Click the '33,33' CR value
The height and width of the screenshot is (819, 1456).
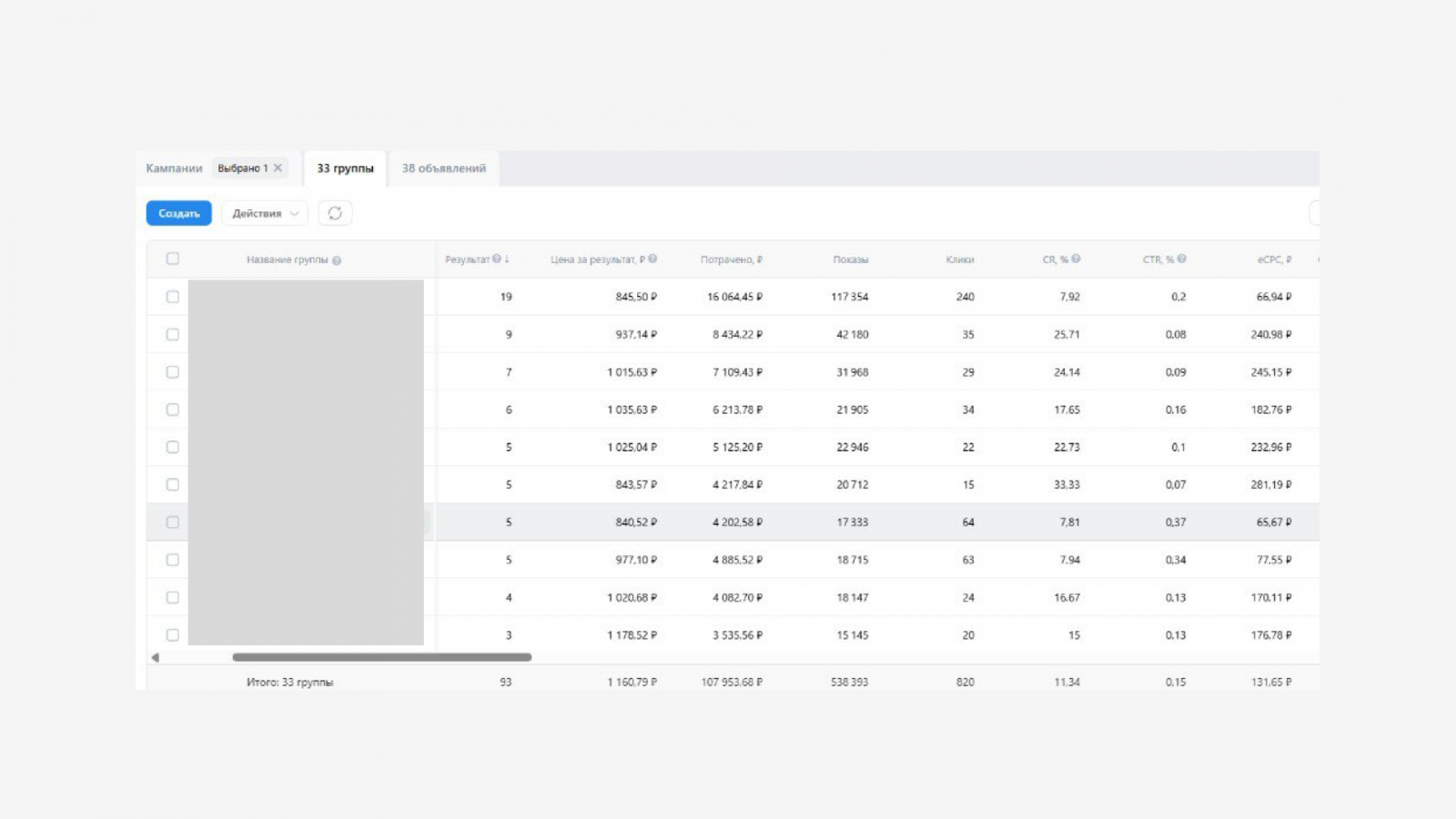click(x=1067, y=485)
